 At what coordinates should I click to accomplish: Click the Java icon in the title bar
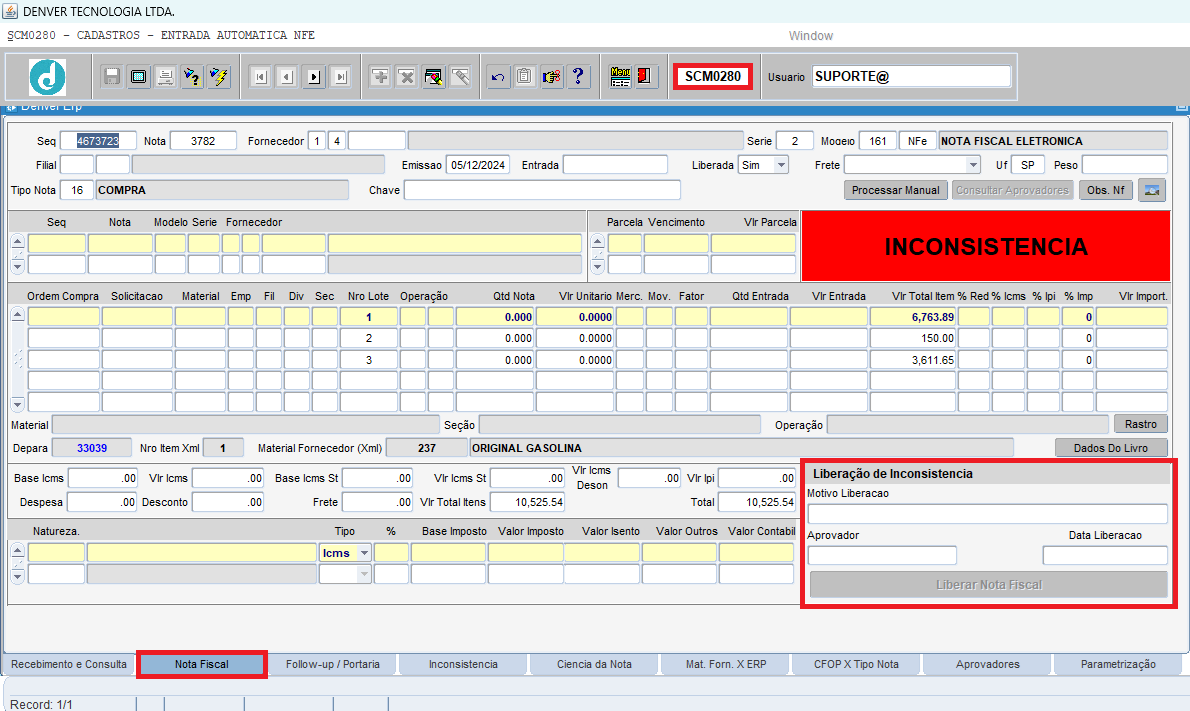10,11
